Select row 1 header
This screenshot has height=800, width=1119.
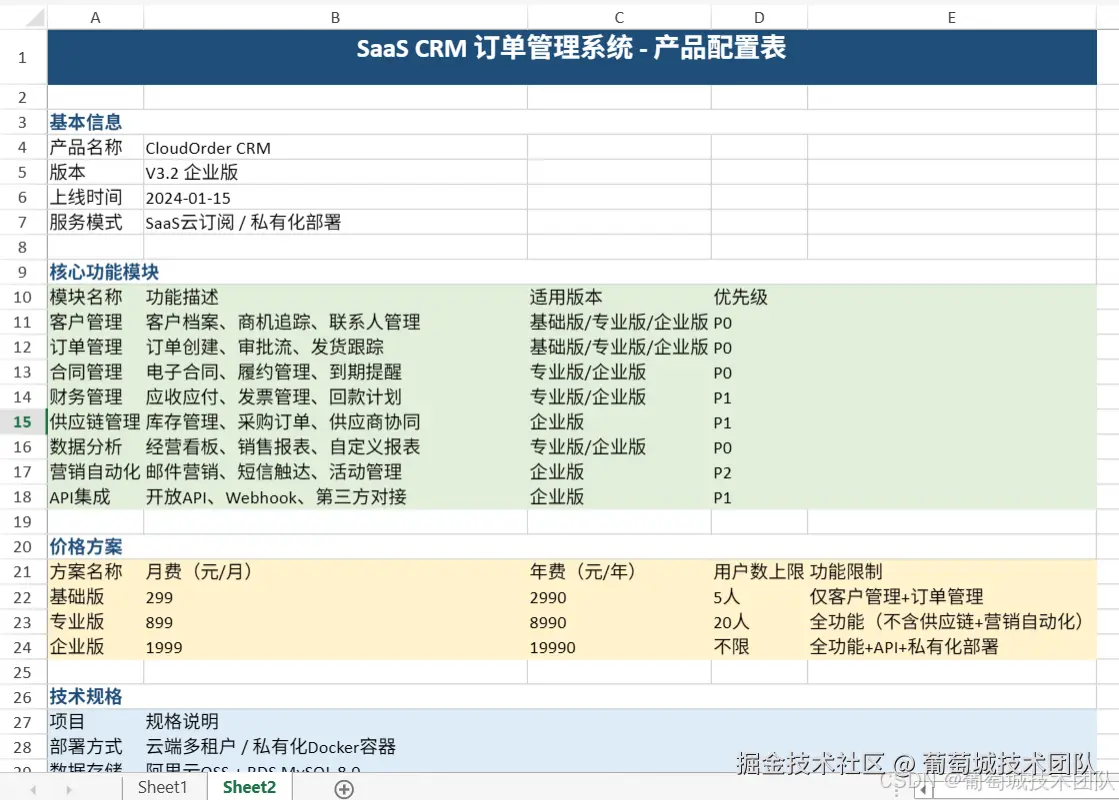coord(23,57)
